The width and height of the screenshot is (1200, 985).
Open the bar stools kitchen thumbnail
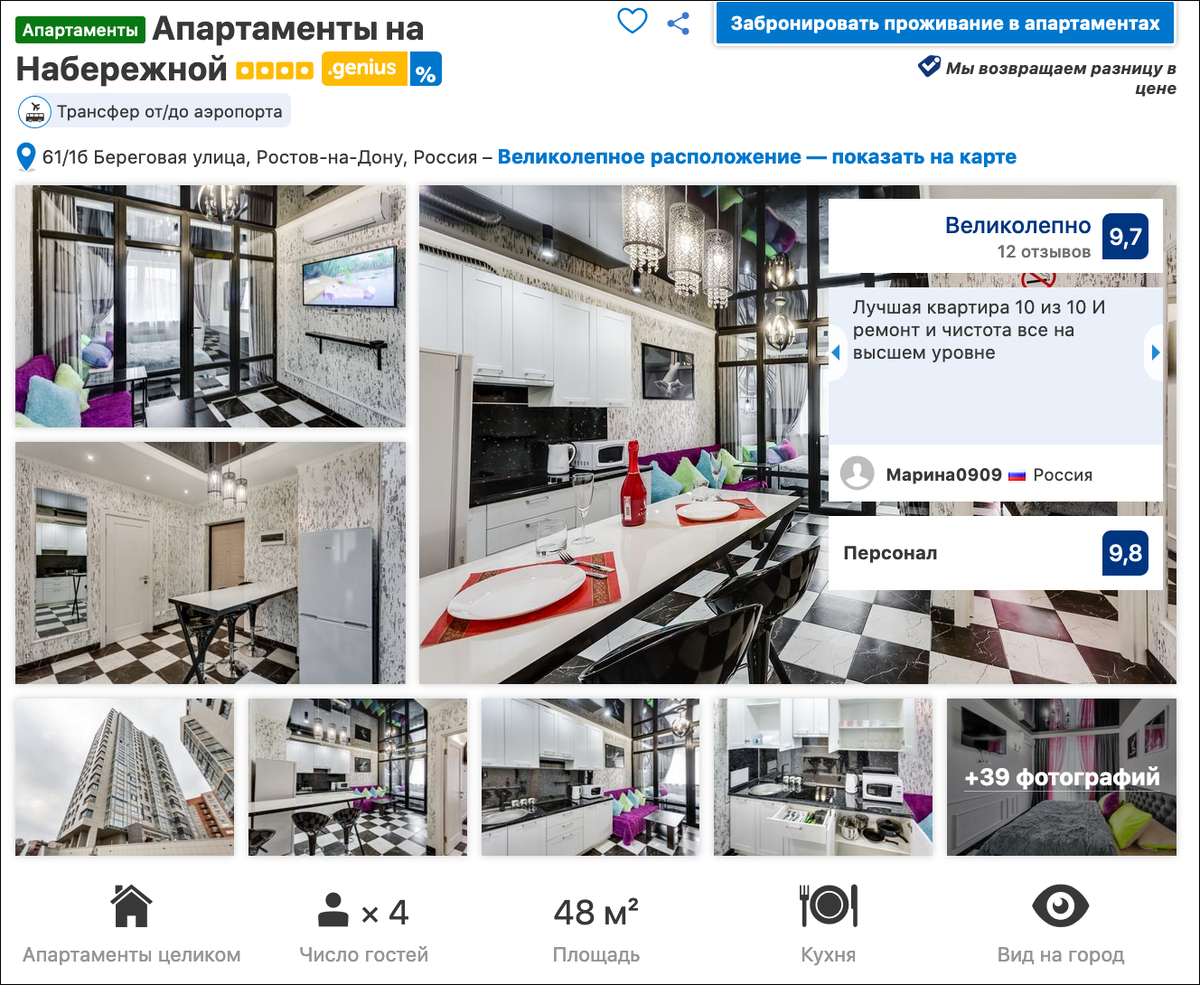tap(358, 777)
